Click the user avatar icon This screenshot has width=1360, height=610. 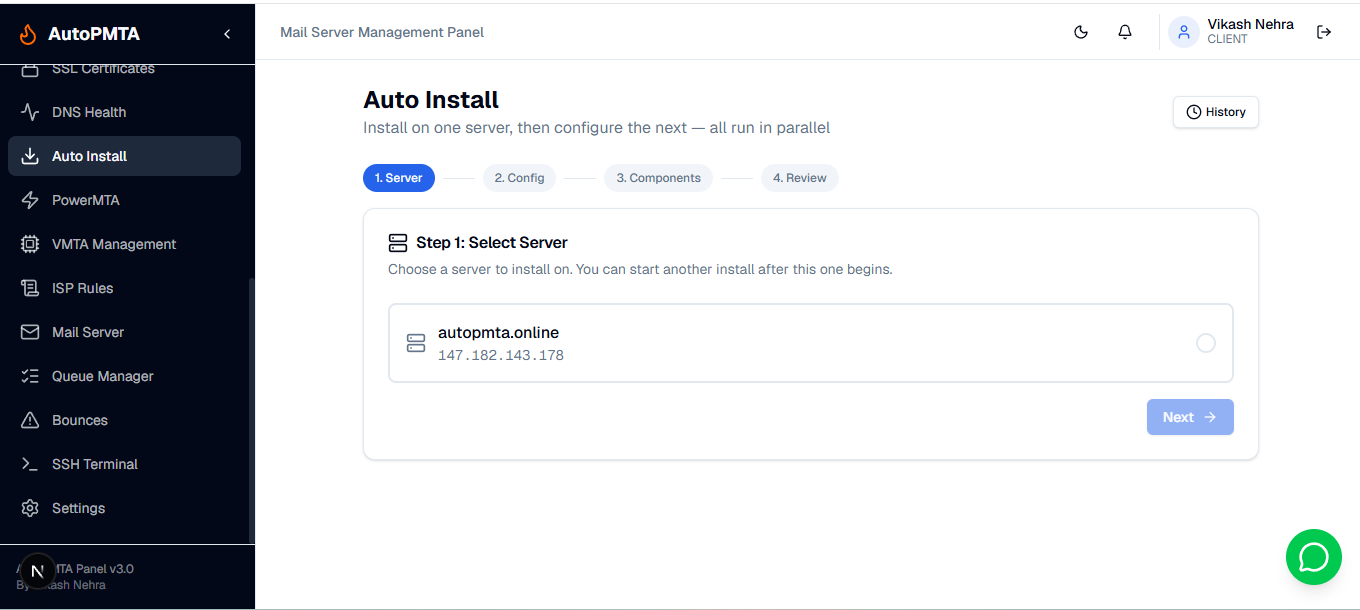pos(1184,32)
